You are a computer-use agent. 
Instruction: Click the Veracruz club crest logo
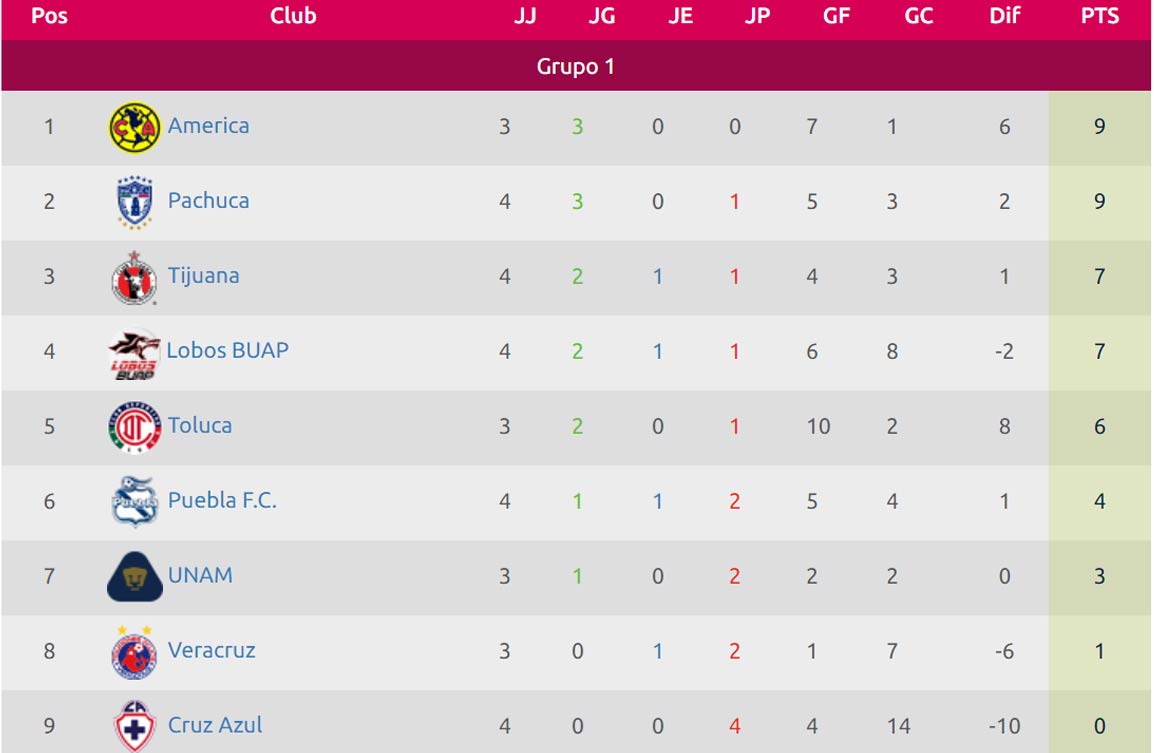point(134,652)
